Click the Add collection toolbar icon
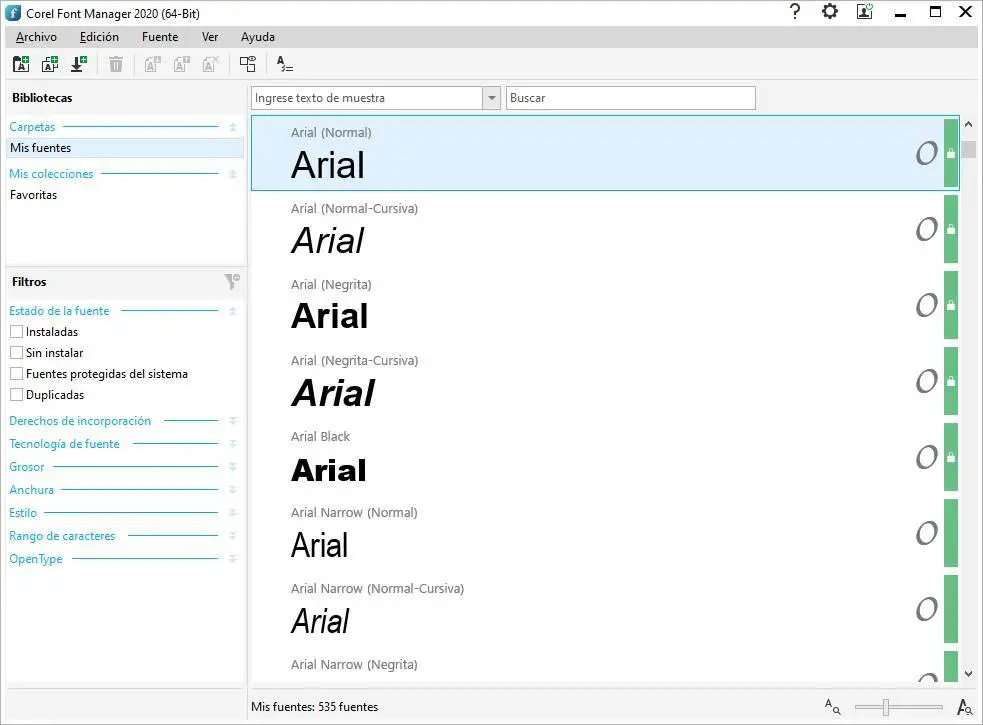Viewport: 983px width, 725px height. pos(50,64)
